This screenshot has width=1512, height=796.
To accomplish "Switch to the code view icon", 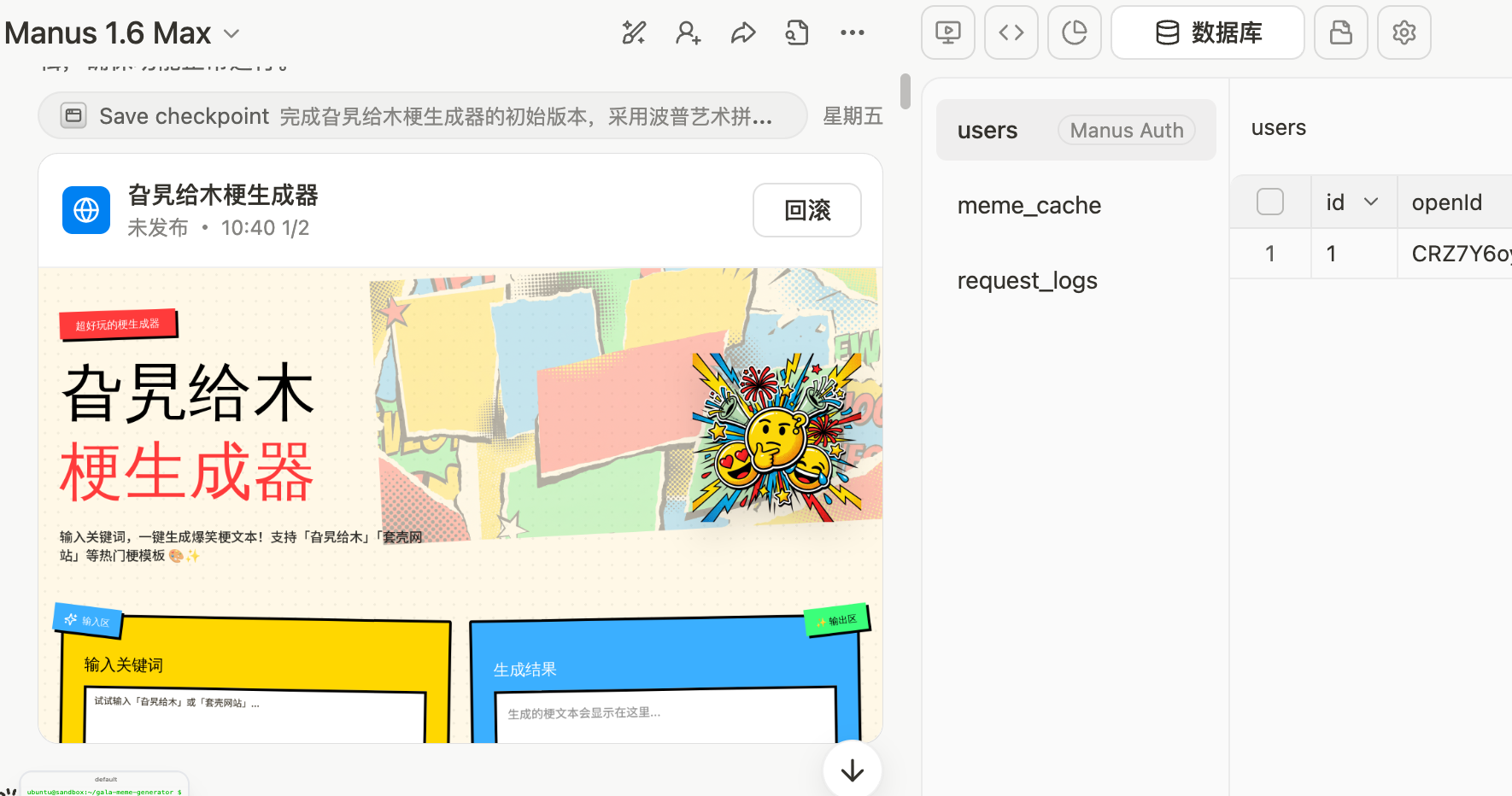I will coord(1011,33).
